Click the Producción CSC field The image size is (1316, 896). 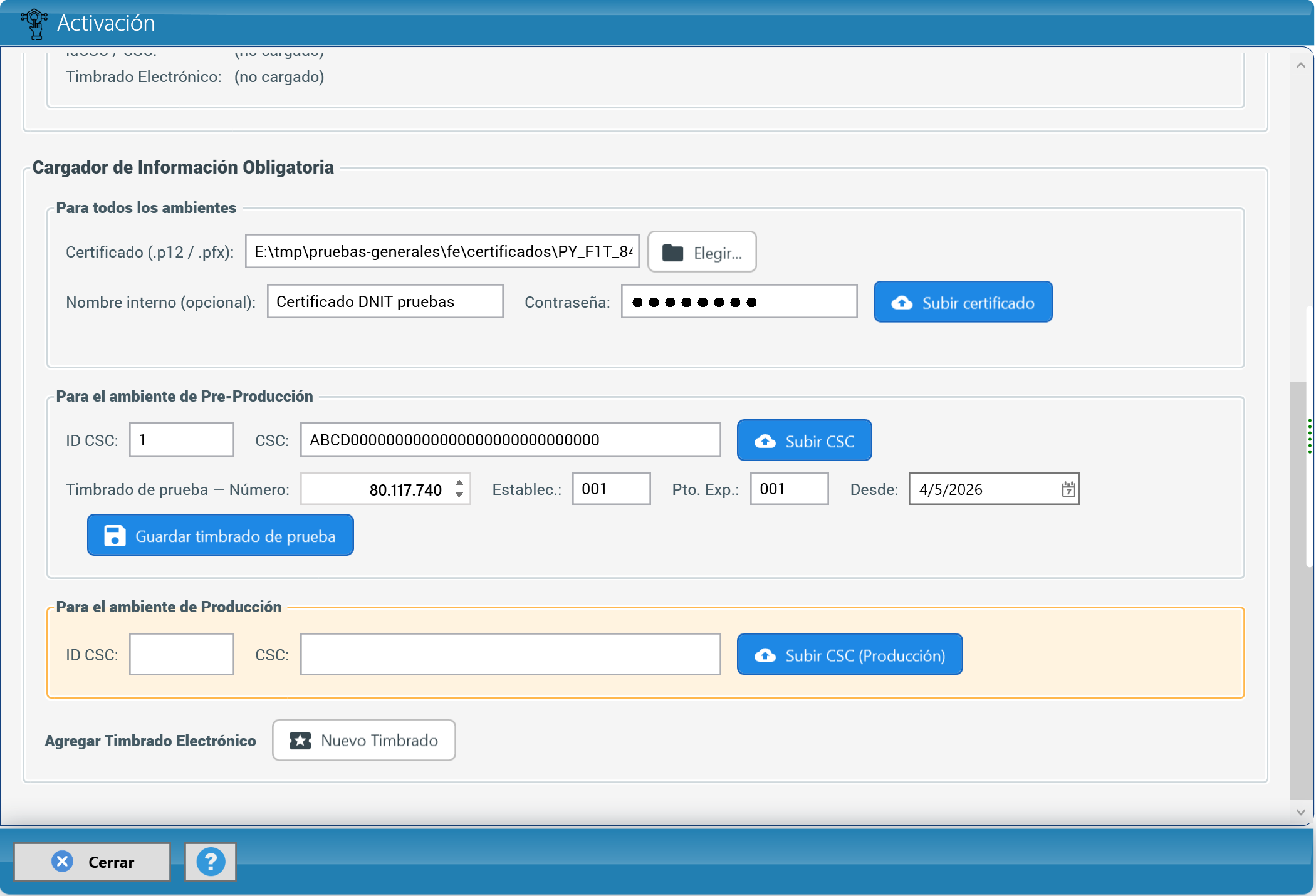(511, 654)
